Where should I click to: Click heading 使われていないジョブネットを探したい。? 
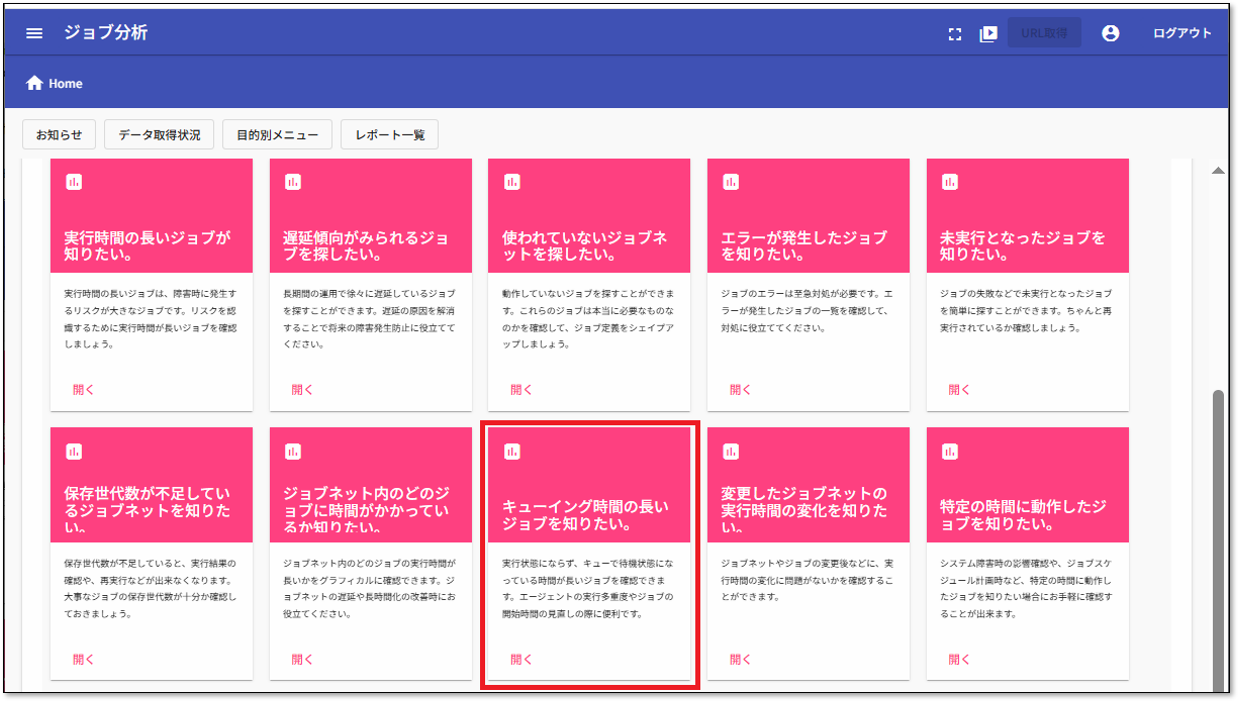pyautogui.click(x=585, y=246)
